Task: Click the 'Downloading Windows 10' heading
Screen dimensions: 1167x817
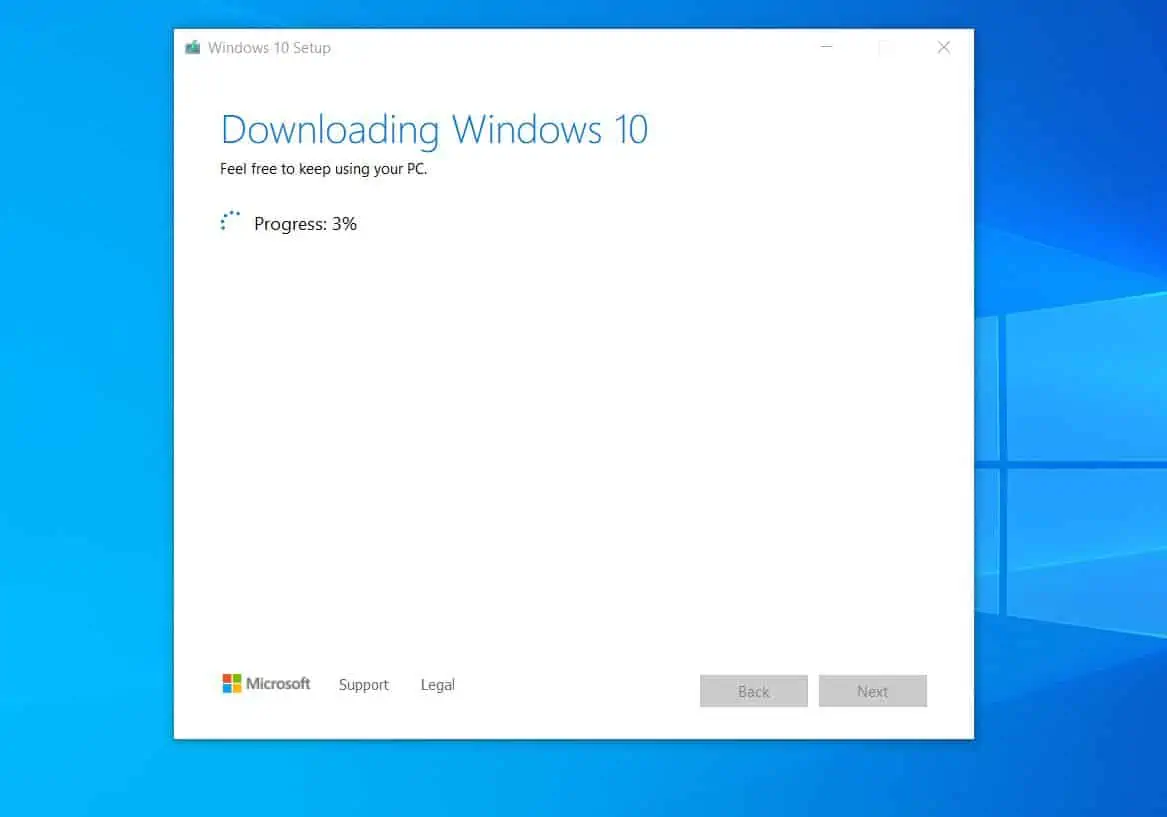Action: (434, 130)
